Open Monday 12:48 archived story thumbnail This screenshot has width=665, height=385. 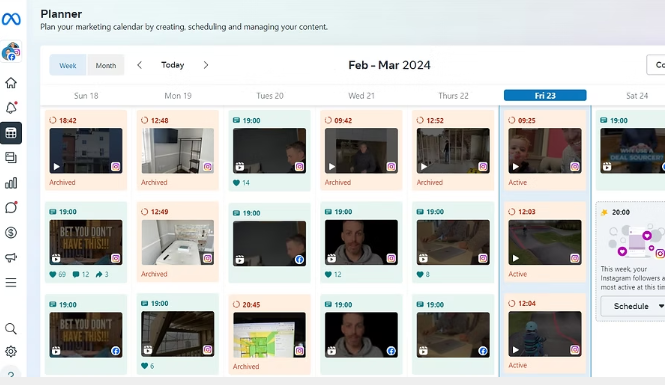pyautogui.click(x=178, y=151)
